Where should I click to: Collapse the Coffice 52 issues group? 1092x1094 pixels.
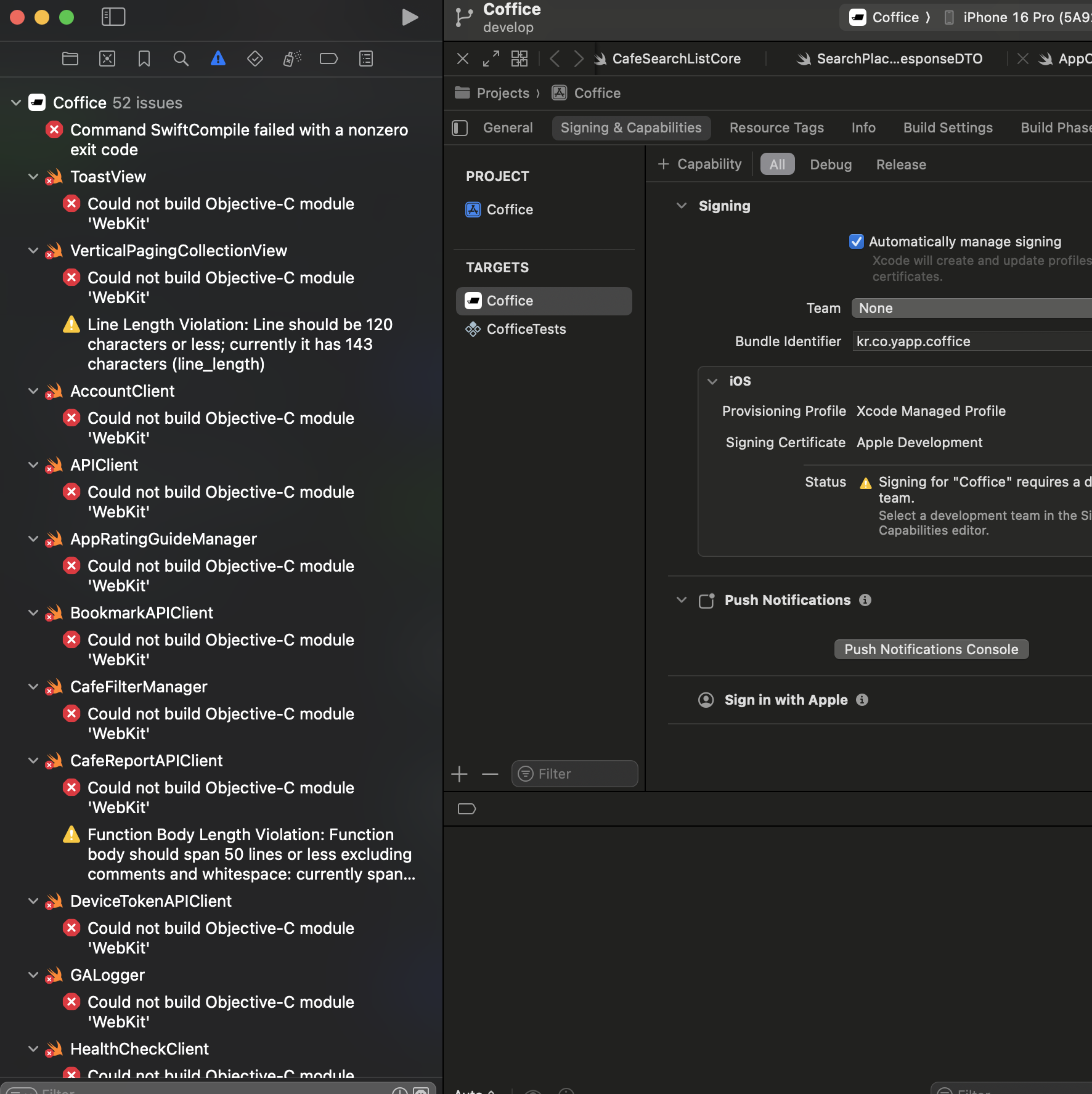pos(17,103)
